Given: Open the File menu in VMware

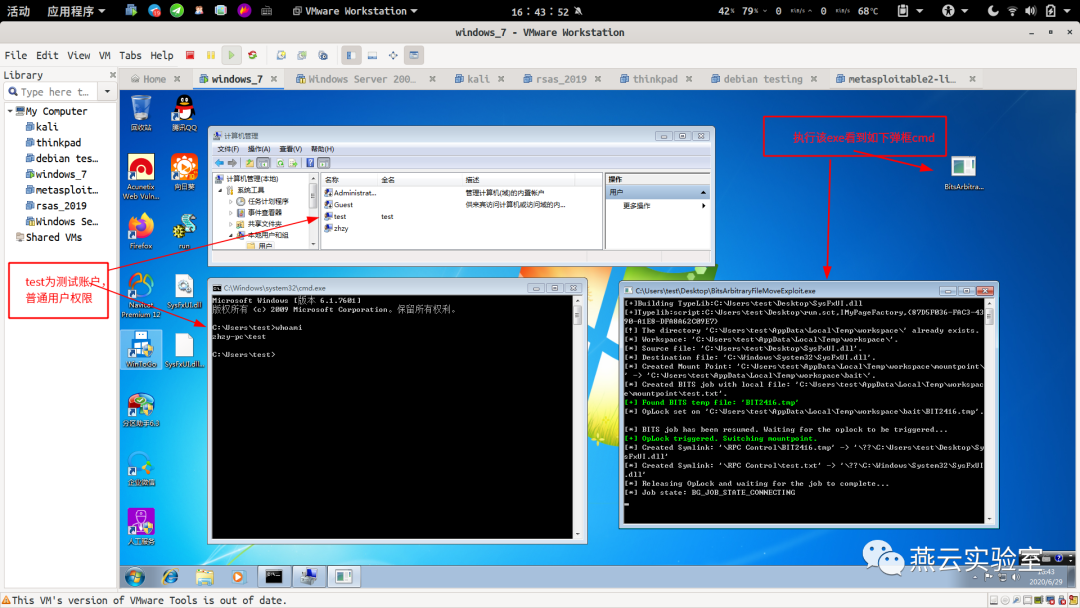Looking at the screenshot, I should pyautogui.click(x=16, y=55).
